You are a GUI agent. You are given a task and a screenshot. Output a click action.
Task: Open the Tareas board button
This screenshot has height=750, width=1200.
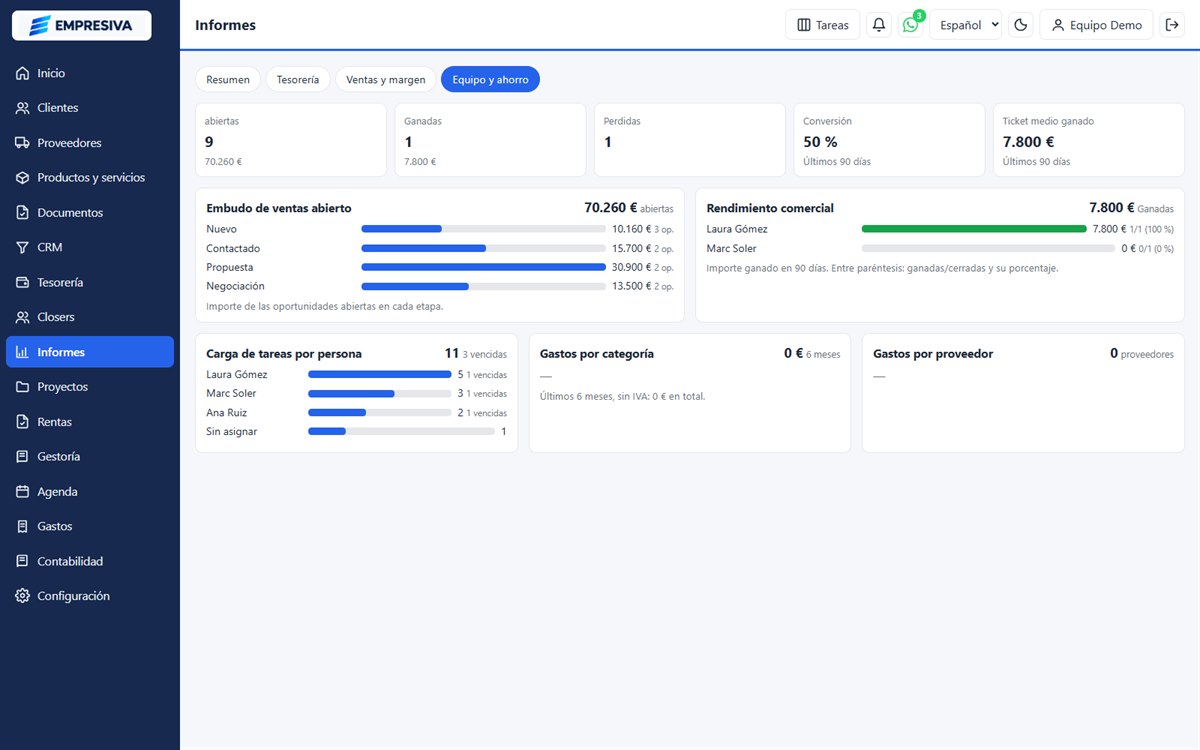point(822,25)
